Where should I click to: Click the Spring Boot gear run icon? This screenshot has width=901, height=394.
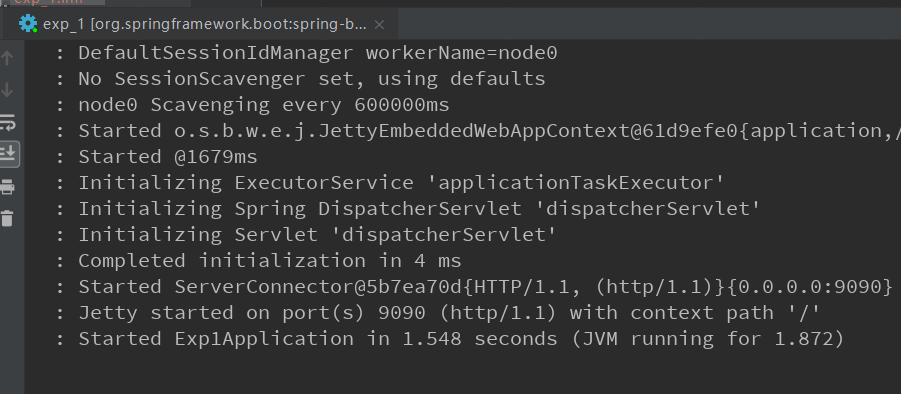28,23
